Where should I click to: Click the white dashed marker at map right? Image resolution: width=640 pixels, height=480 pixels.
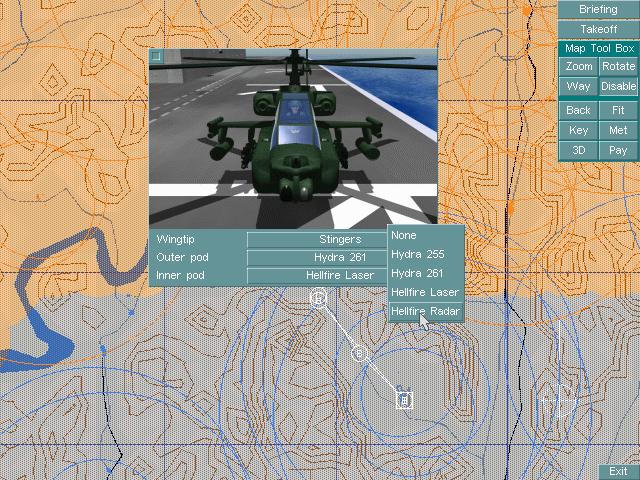(560, 401)
